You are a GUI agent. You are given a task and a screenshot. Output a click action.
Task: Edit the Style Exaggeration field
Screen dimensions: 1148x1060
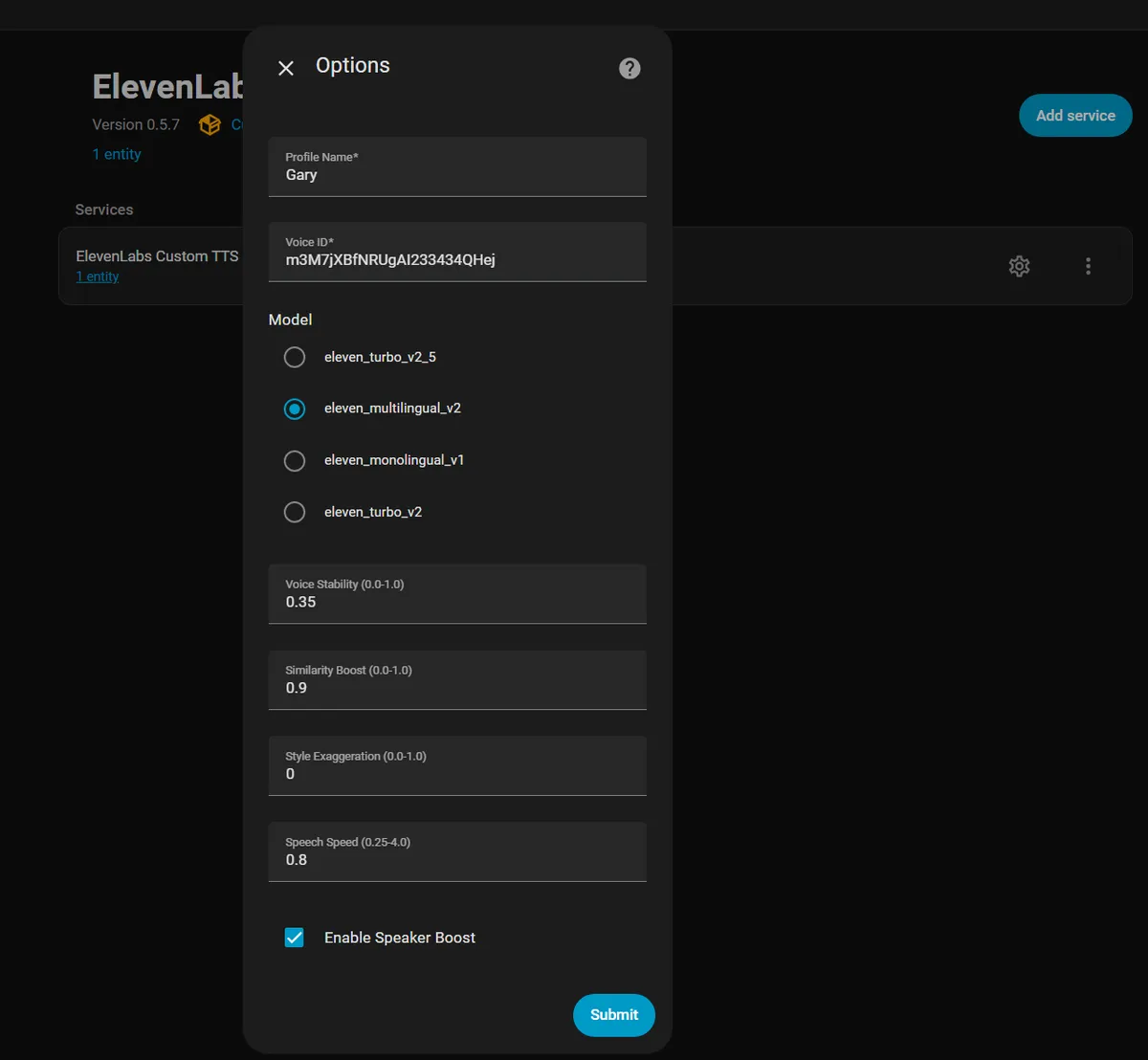point(457,766)
